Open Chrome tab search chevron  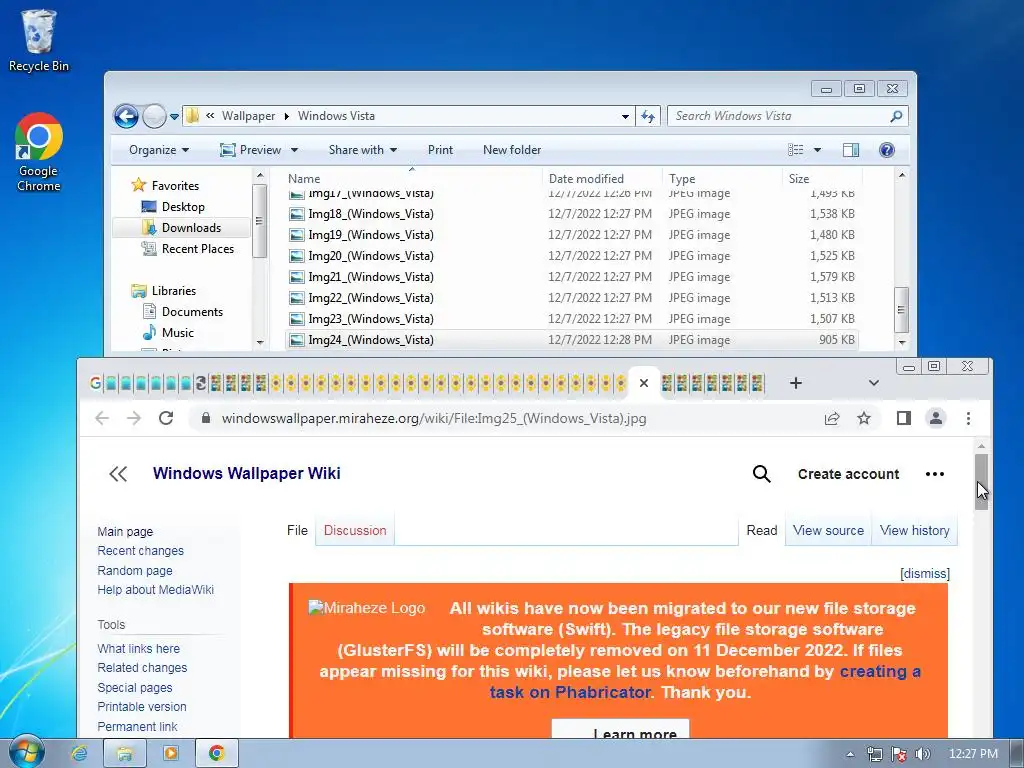click(x=873, y=383)
